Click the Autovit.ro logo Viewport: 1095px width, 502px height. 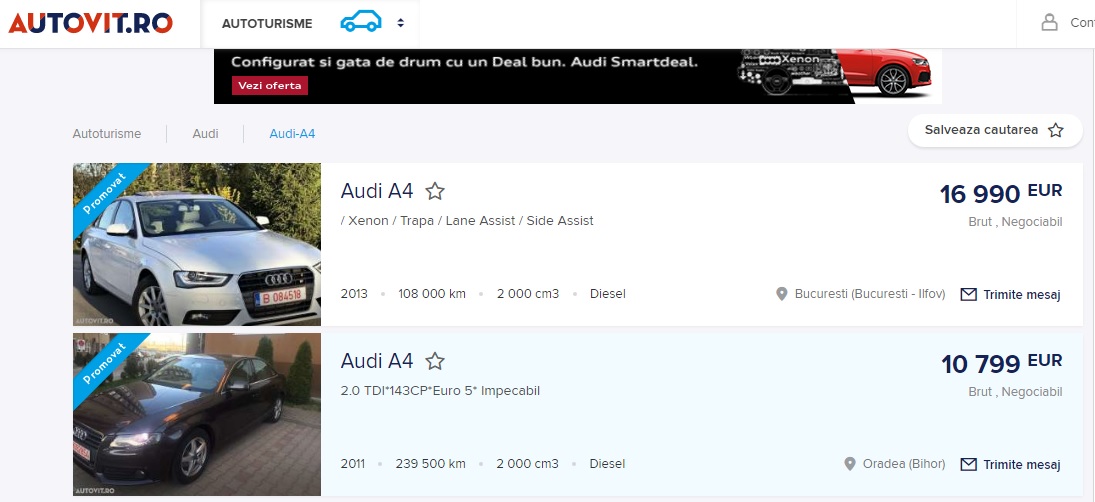90,22
